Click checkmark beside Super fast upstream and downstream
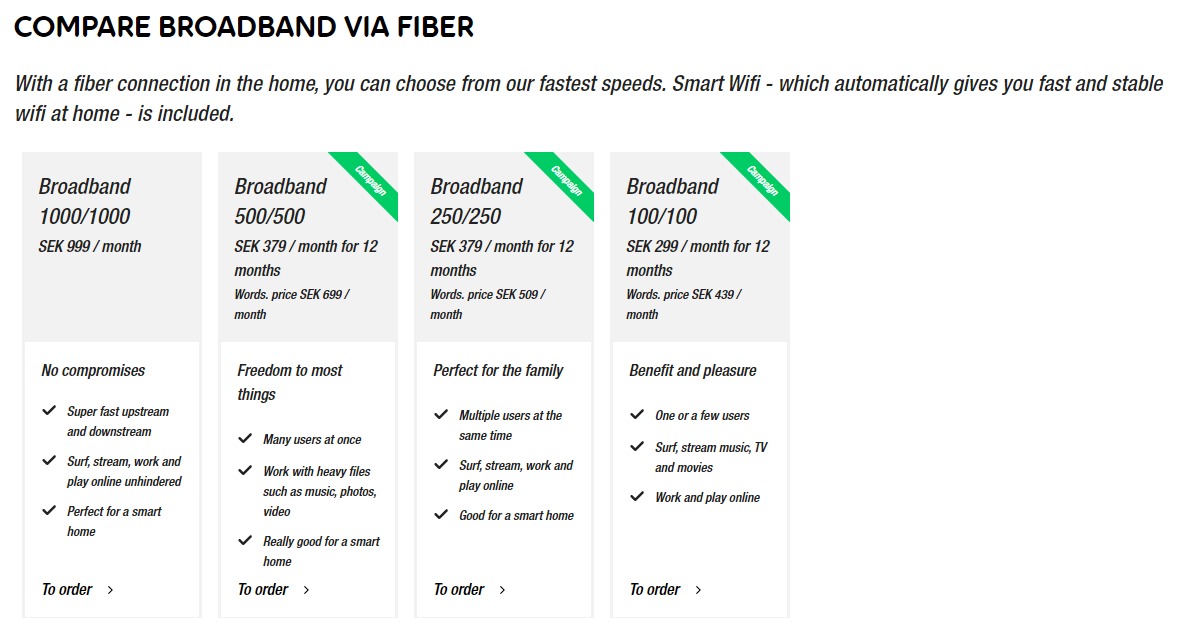 [49, 411]
